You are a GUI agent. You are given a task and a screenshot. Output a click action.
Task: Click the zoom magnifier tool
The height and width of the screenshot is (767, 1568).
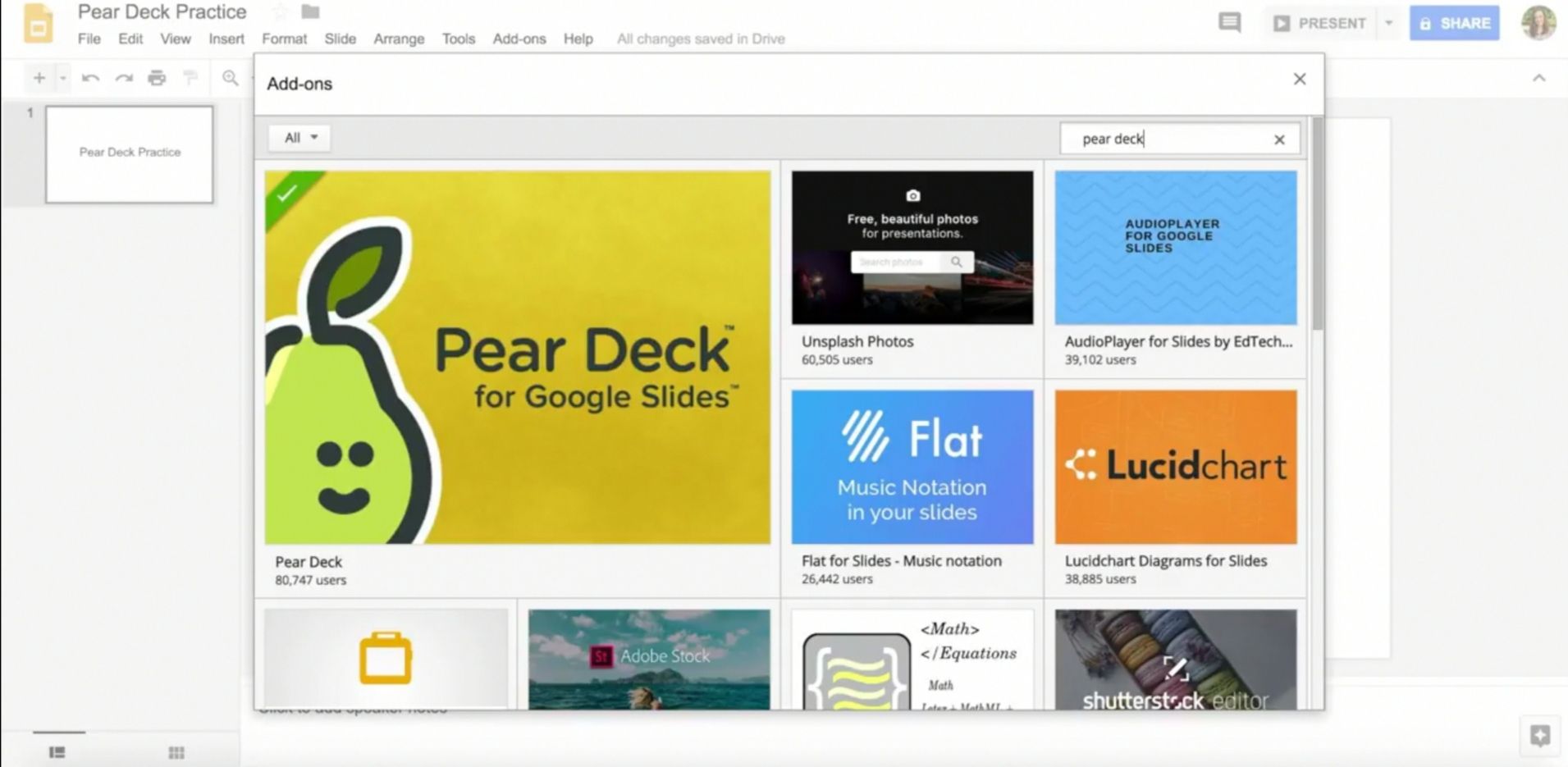(x=231, y=78)
